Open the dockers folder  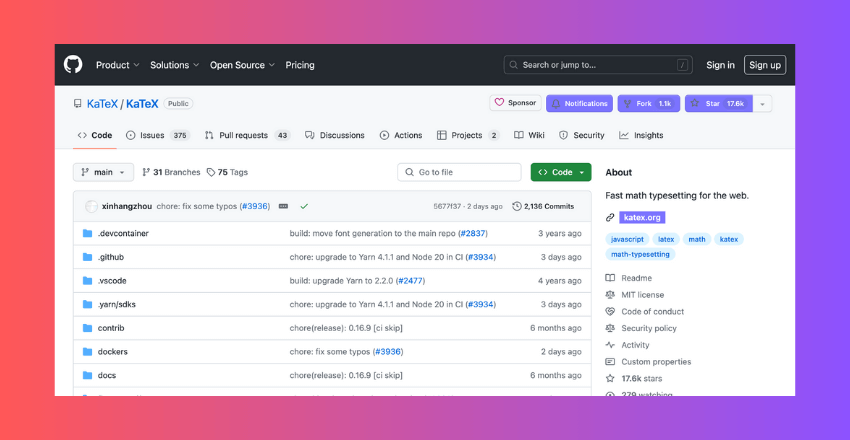[x=113, y=352]
